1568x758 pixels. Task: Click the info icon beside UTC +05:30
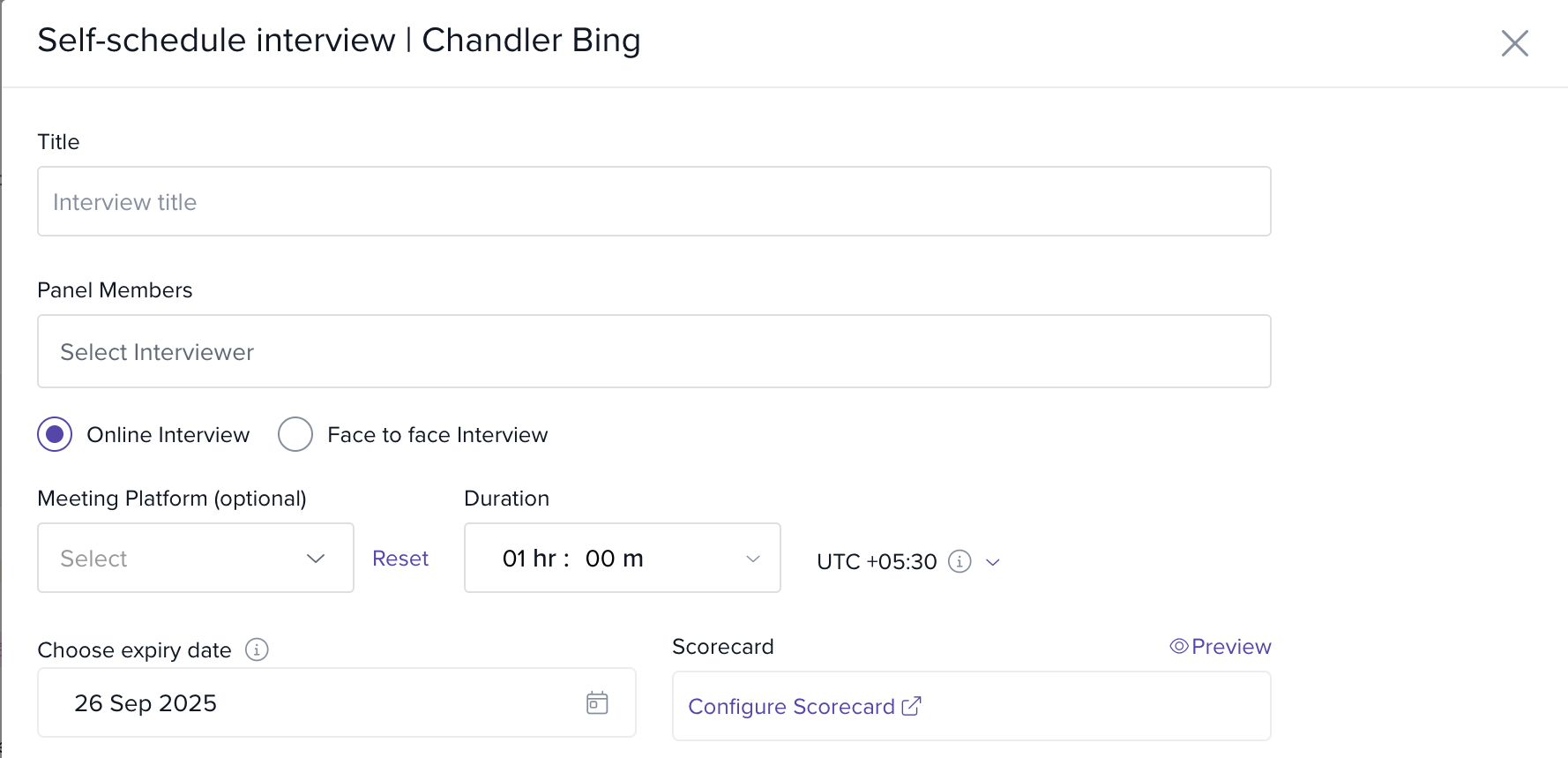pos(959,561)
